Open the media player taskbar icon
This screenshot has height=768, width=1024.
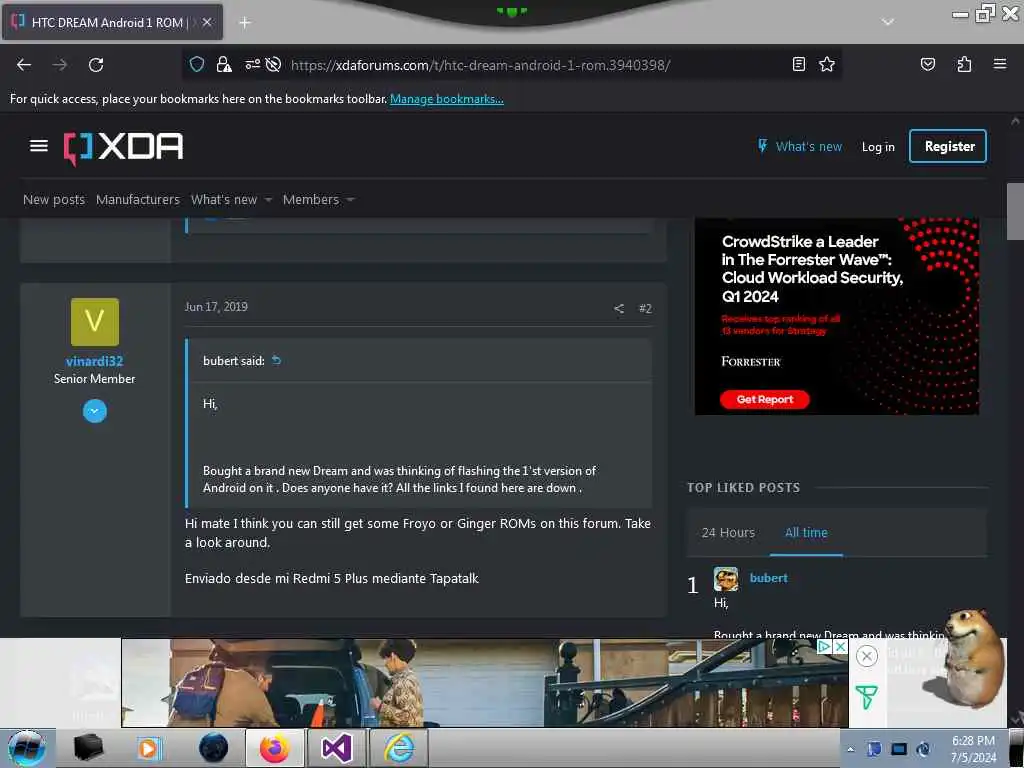pyautogui.click(x=149, y=748)
